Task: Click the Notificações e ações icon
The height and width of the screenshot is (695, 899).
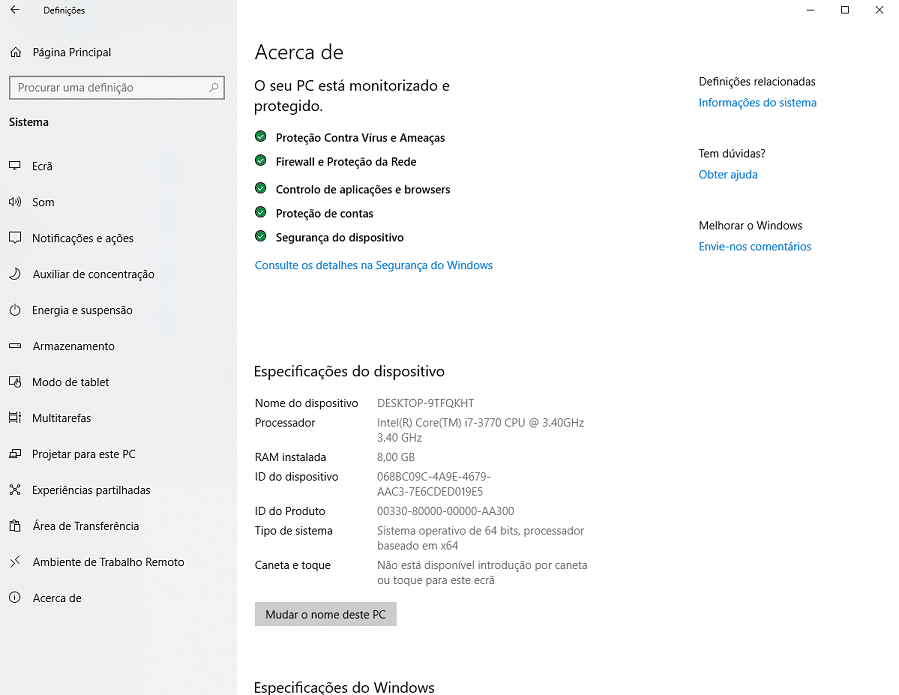Action: pyautogui.click(x=15, y=238)
